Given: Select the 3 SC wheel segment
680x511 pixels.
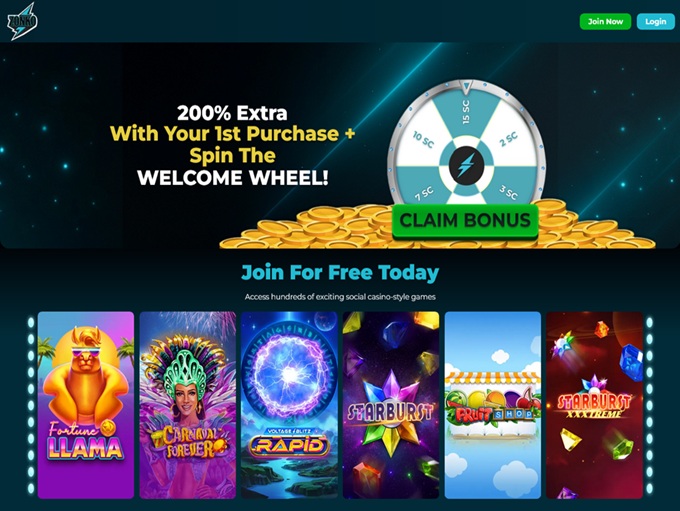Looking at the screenshot, I should point(508,192).
